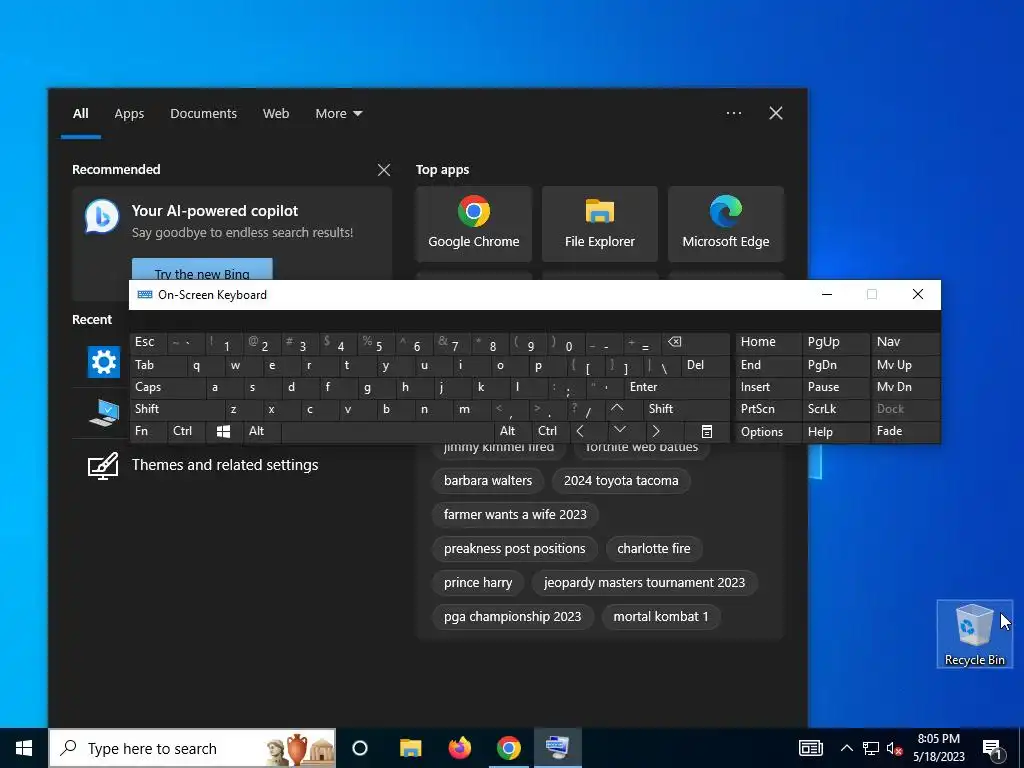Search for farmer wants a wife 2023
This screenshot has height=768, width=1024.
coord(515,515)
